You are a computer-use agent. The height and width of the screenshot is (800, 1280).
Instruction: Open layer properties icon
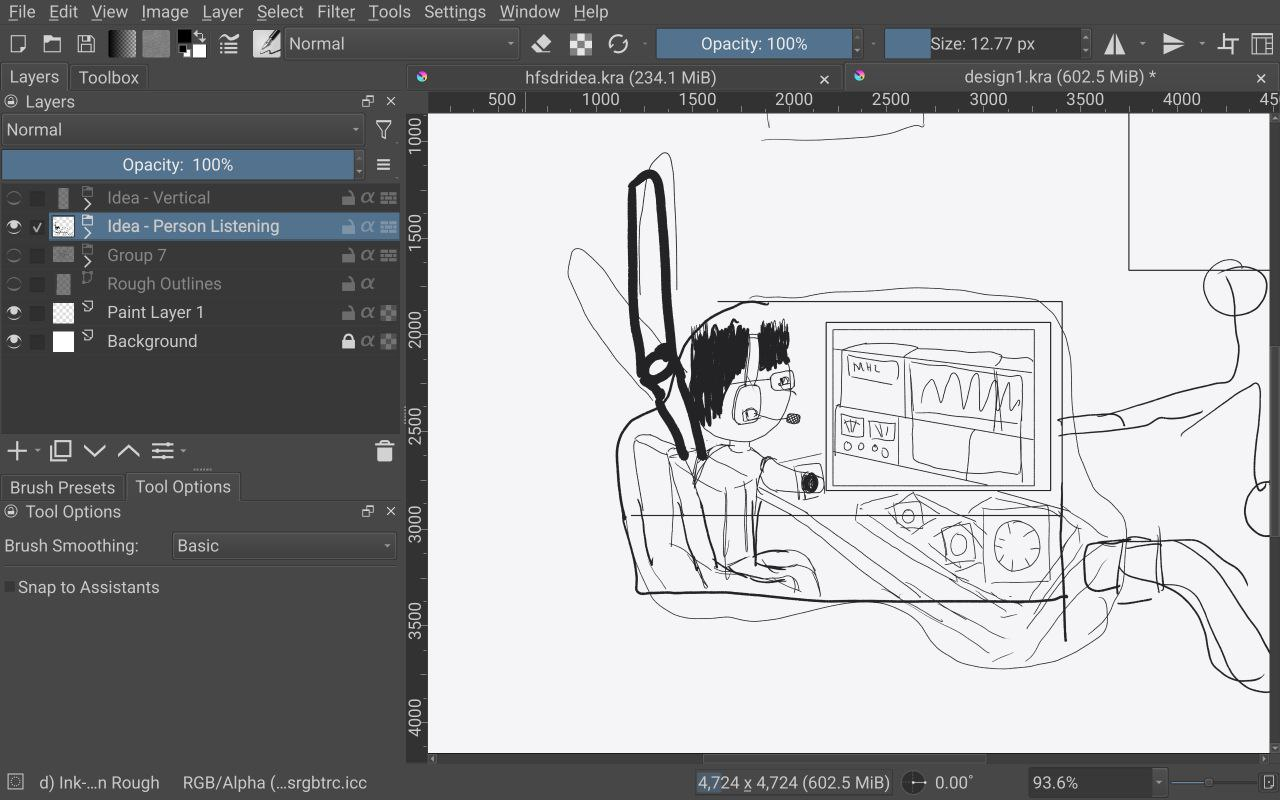pyautogui.click(x=163, y=451)
